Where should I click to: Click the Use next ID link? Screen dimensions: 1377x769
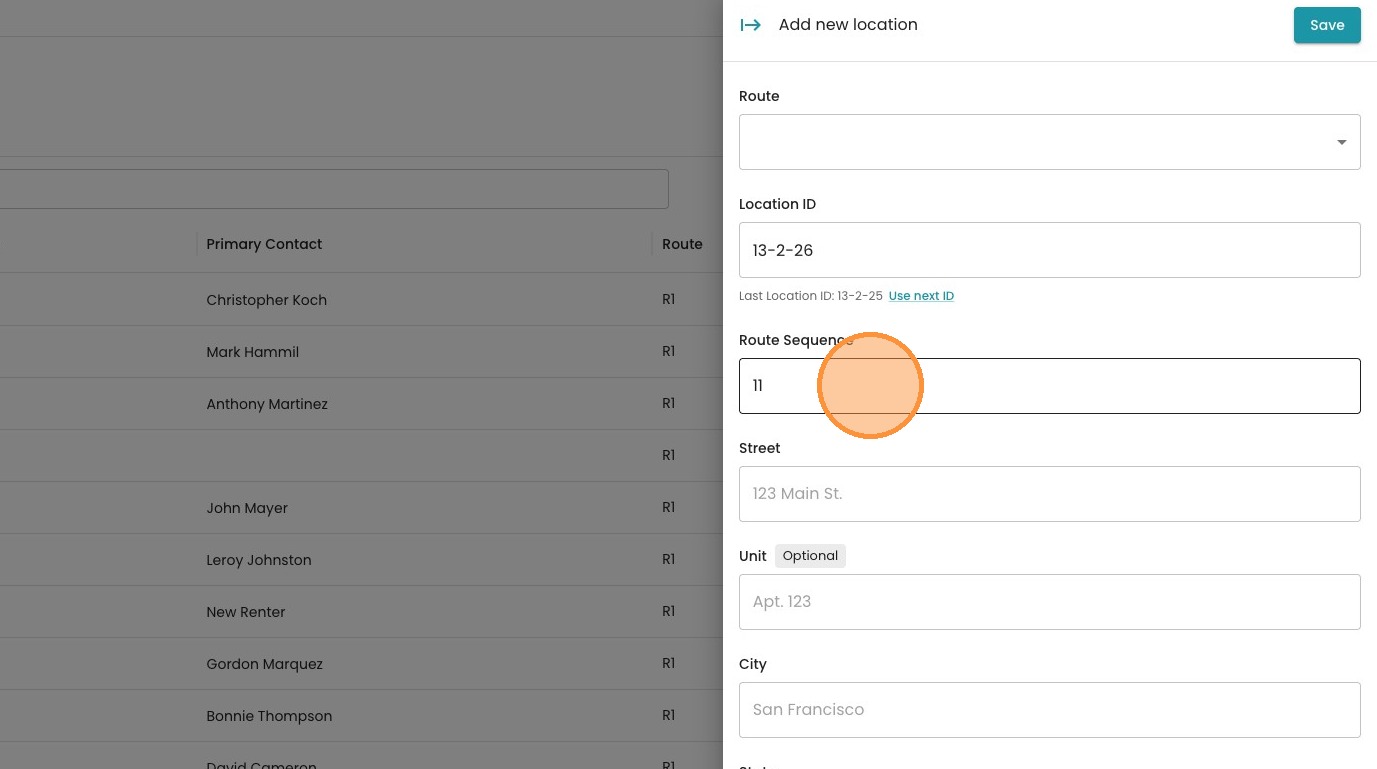(x=921, y=296)
